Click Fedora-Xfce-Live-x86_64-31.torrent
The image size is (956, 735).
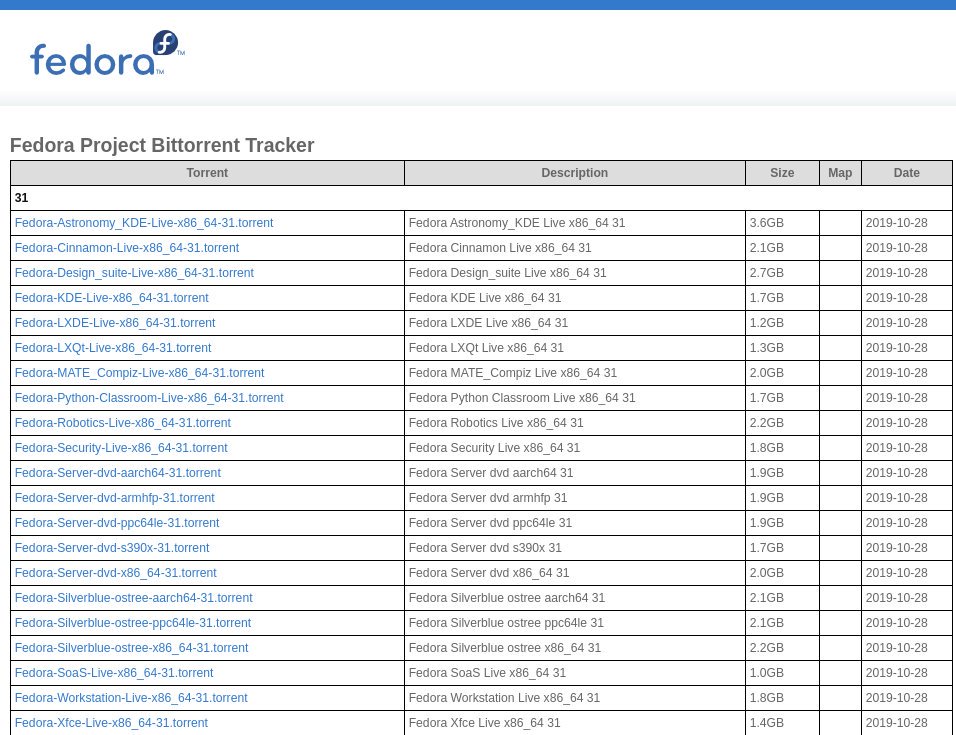click(x=112, y=723)
